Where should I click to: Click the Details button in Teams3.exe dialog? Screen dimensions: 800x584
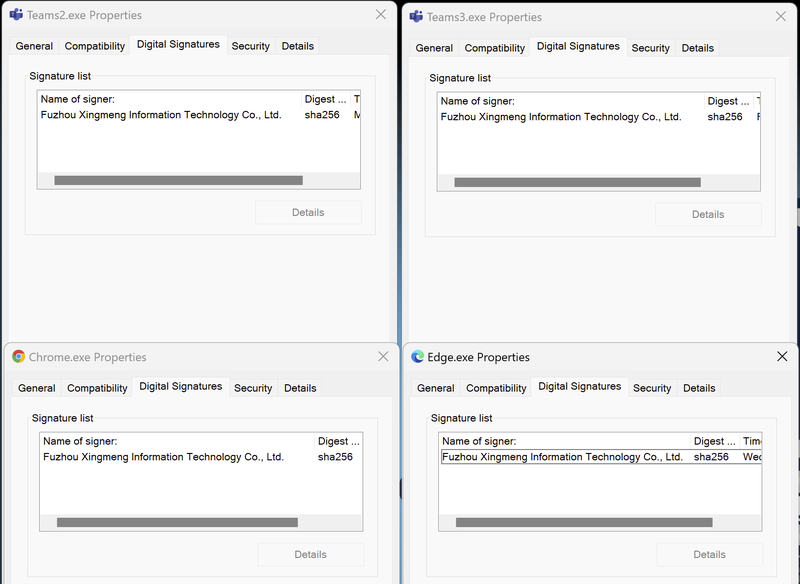709,214
